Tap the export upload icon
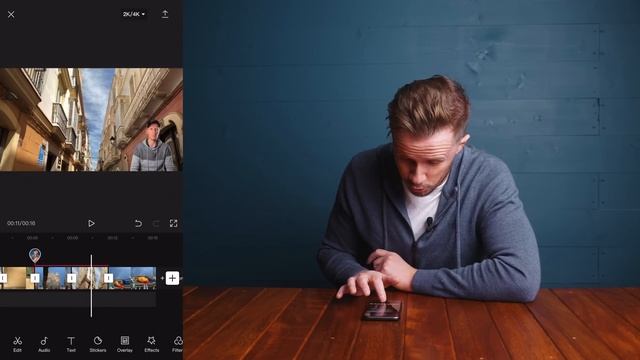The image size is (640, 360). tap(165, 14)
